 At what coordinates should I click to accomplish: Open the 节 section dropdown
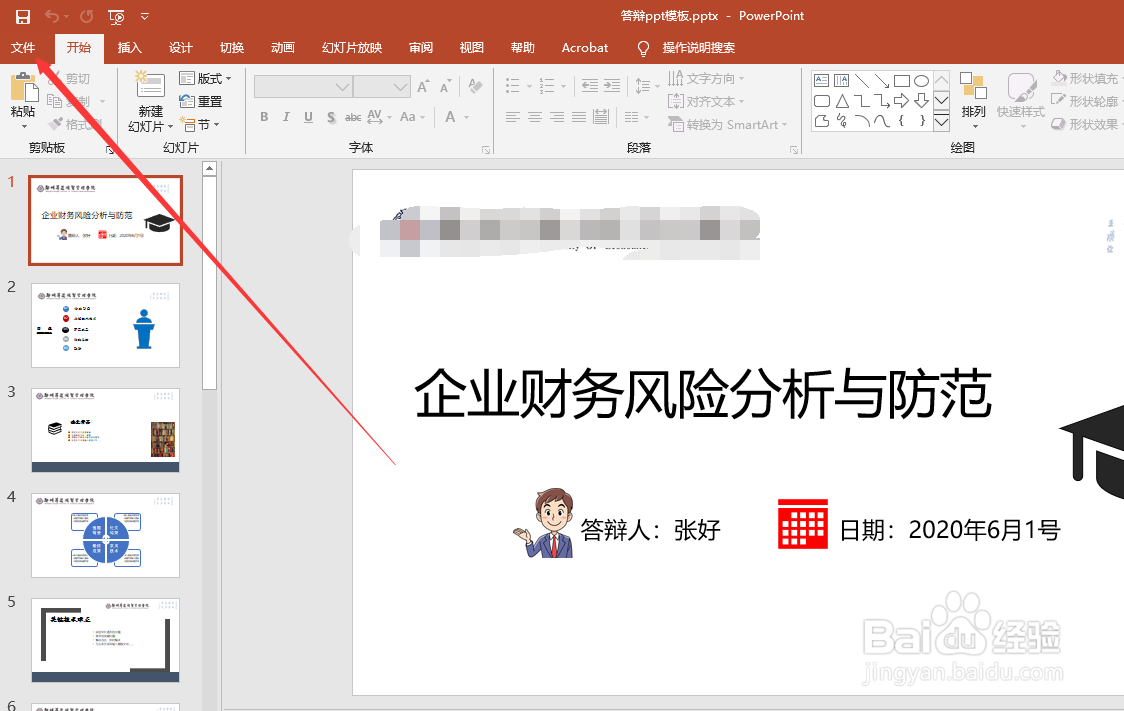tap(199, 124)
